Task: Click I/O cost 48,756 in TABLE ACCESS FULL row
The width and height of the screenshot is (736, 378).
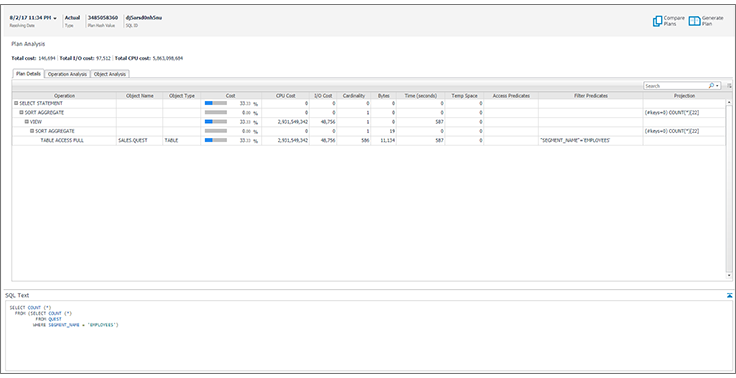Action: pyautogui.click(x=328, y=140)
